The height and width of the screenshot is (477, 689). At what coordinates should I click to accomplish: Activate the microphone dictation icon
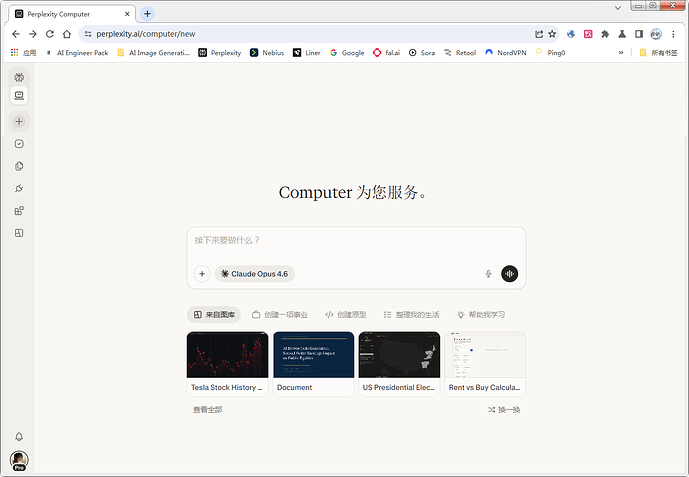point(488,274)
